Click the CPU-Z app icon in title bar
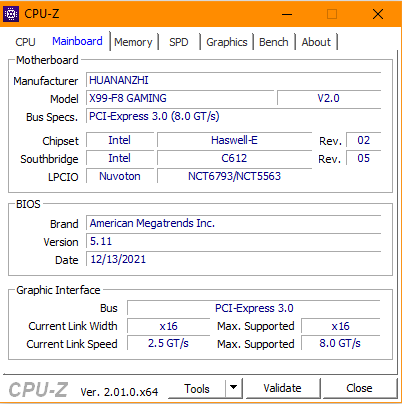This screenshot has height=404, width=402. pyautogui.click(x=11, y=14)
